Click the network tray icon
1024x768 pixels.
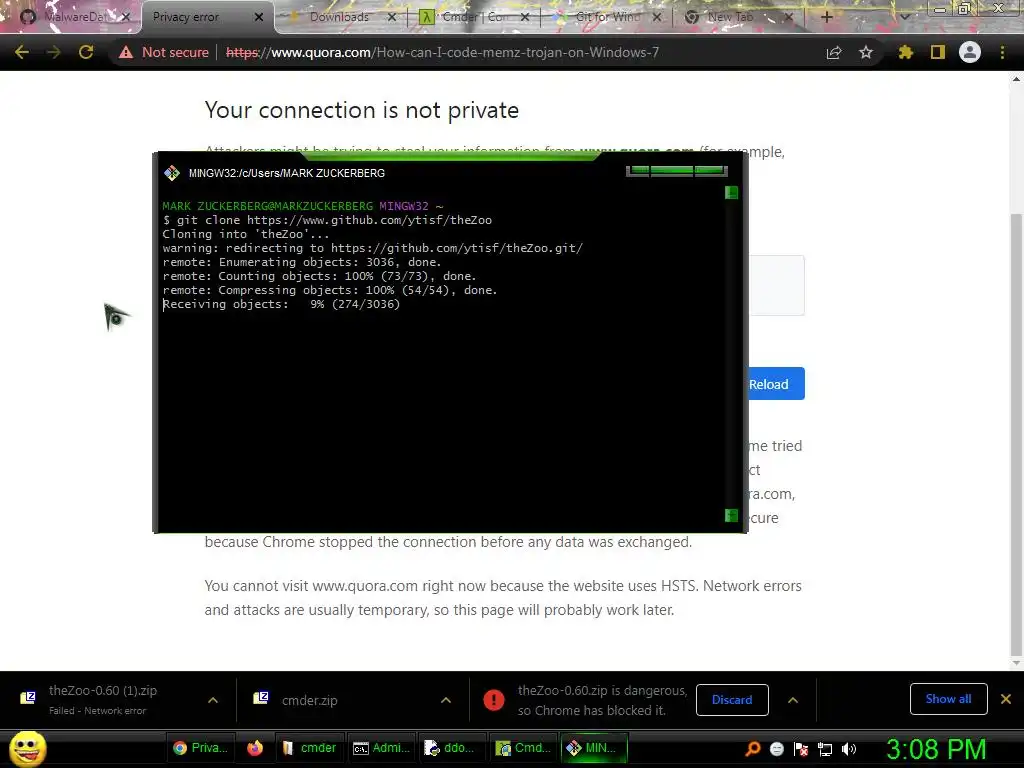[825, 749]
